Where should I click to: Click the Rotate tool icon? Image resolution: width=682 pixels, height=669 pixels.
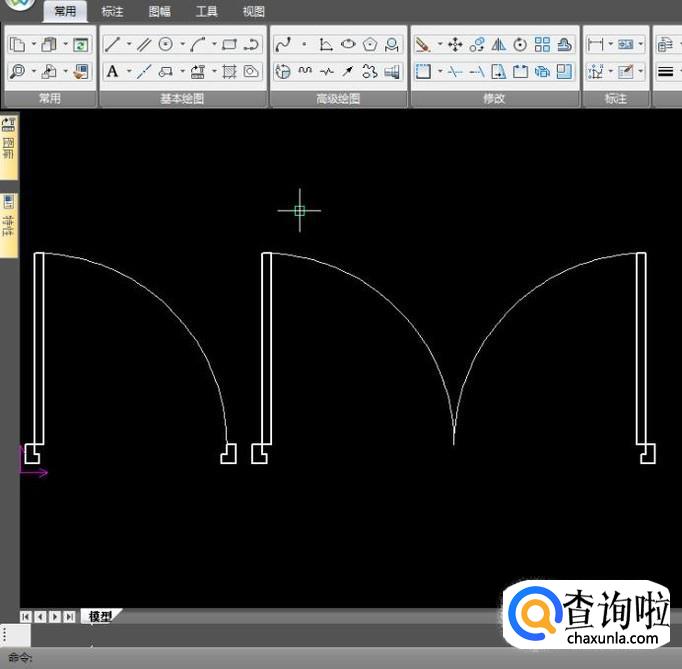pos(520,45)
